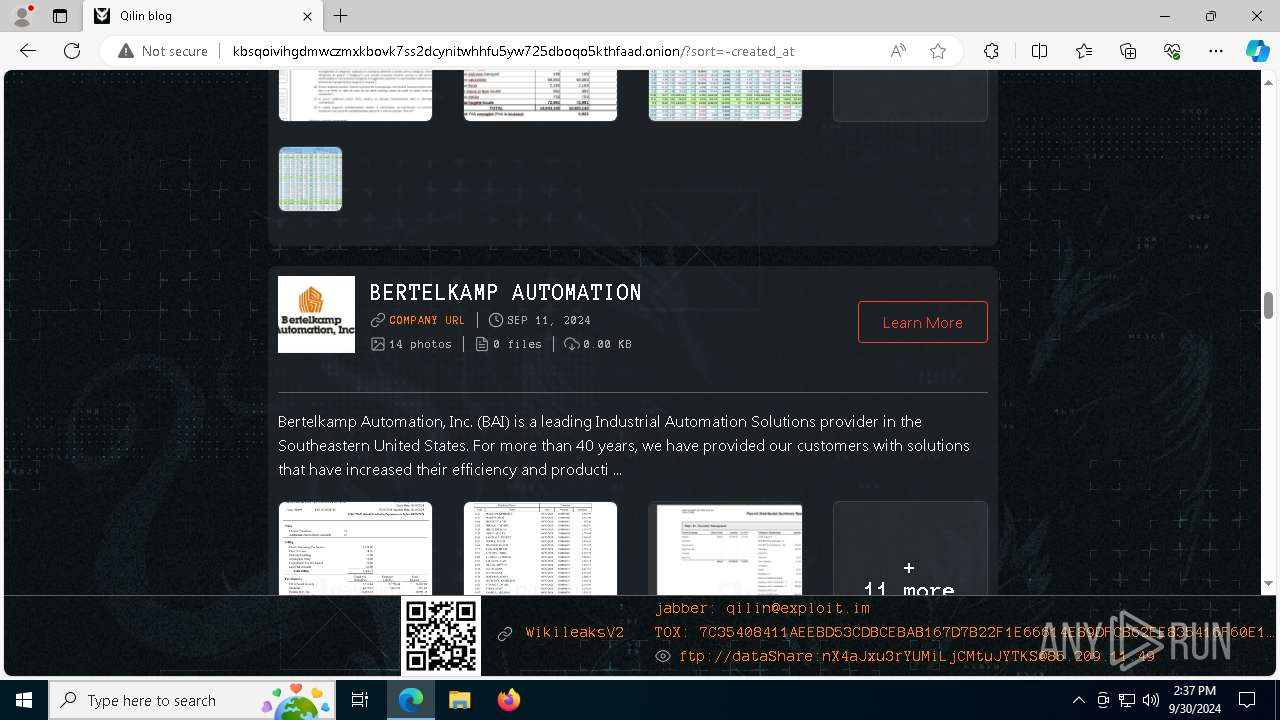Open the WikileaksV2 footer link
The height and width of the screenshot is (720, 1280).
tap(574, 633)
